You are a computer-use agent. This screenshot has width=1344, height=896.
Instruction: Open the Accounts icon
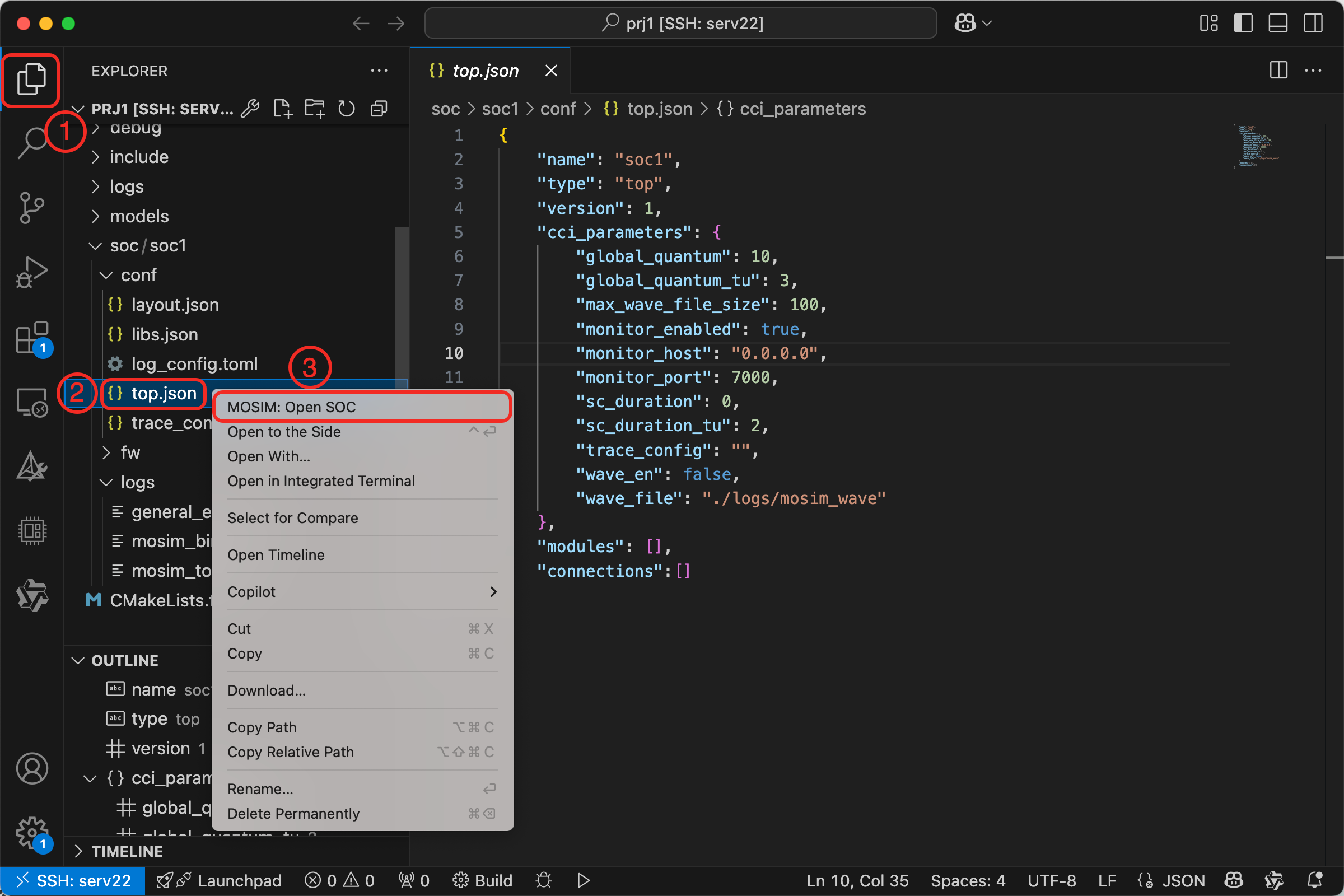(31, 768)
